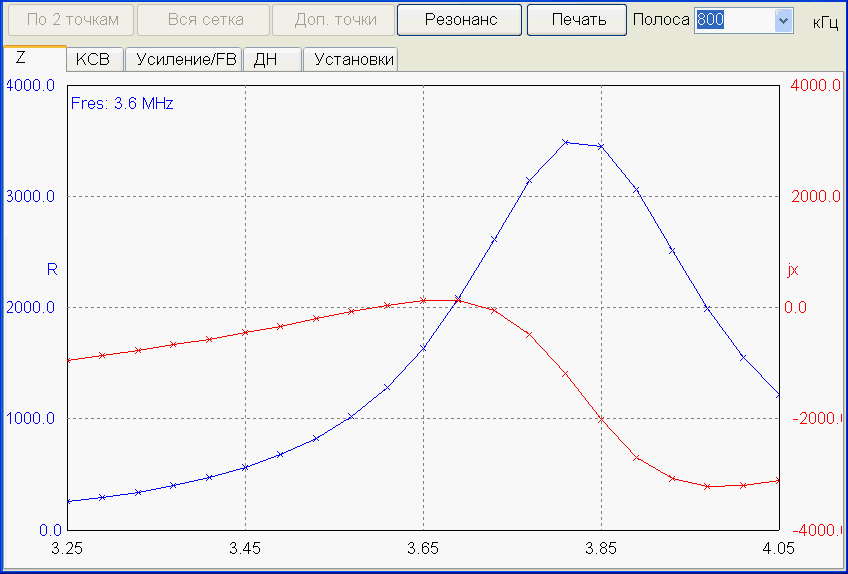
Task: Open the КСВ tab
Action: pyautogui.click(x=93, y=60)
